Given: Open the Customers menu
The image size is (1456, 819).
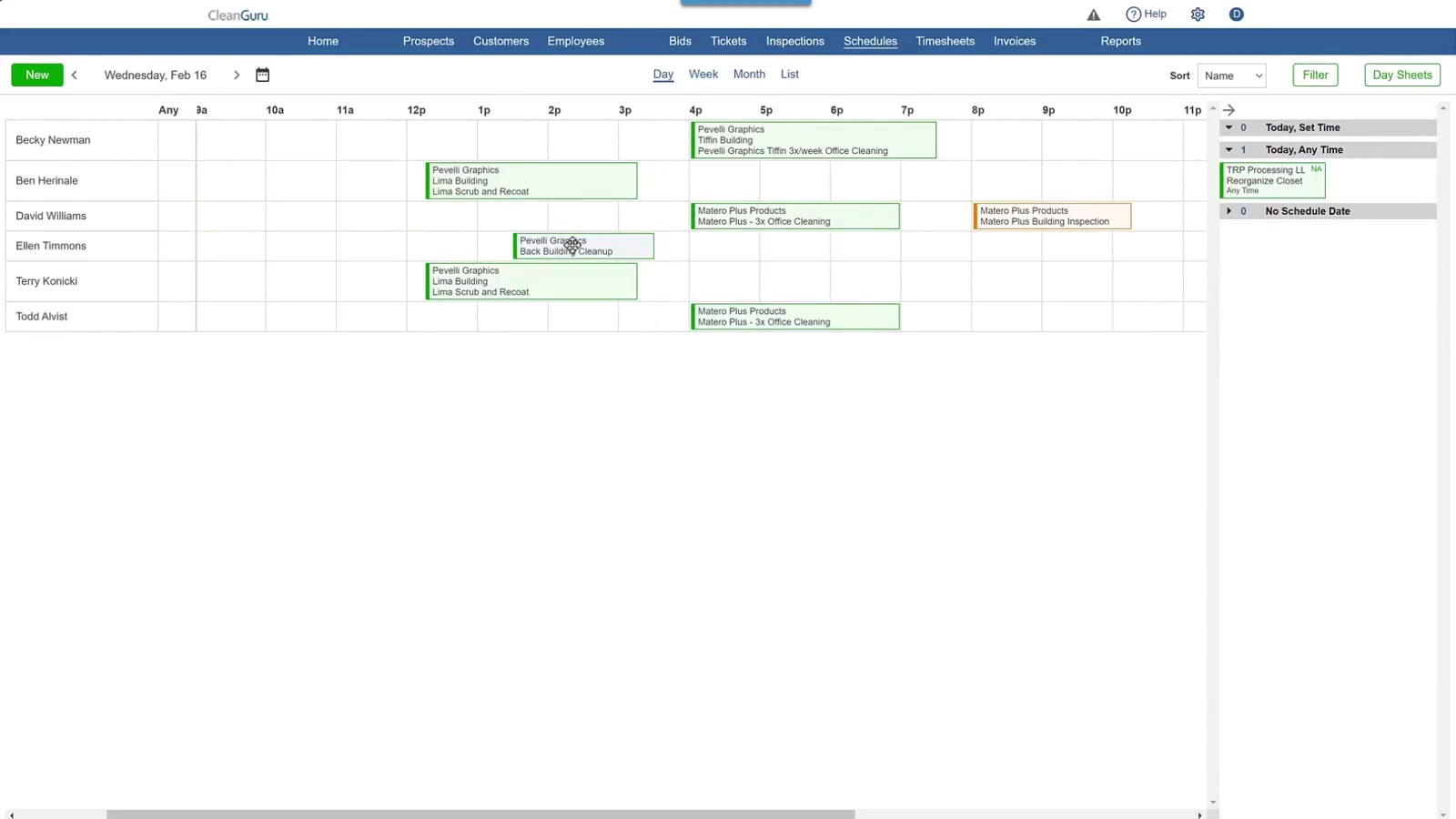Looking at the screenshot, I should [500, 41].
